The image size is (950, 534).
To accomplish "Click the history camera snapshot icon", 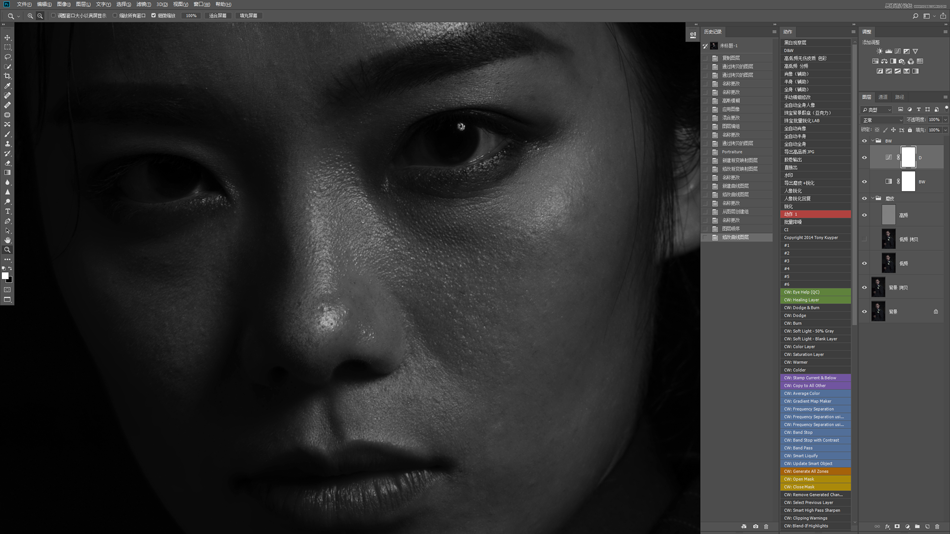I will point(756,526).
